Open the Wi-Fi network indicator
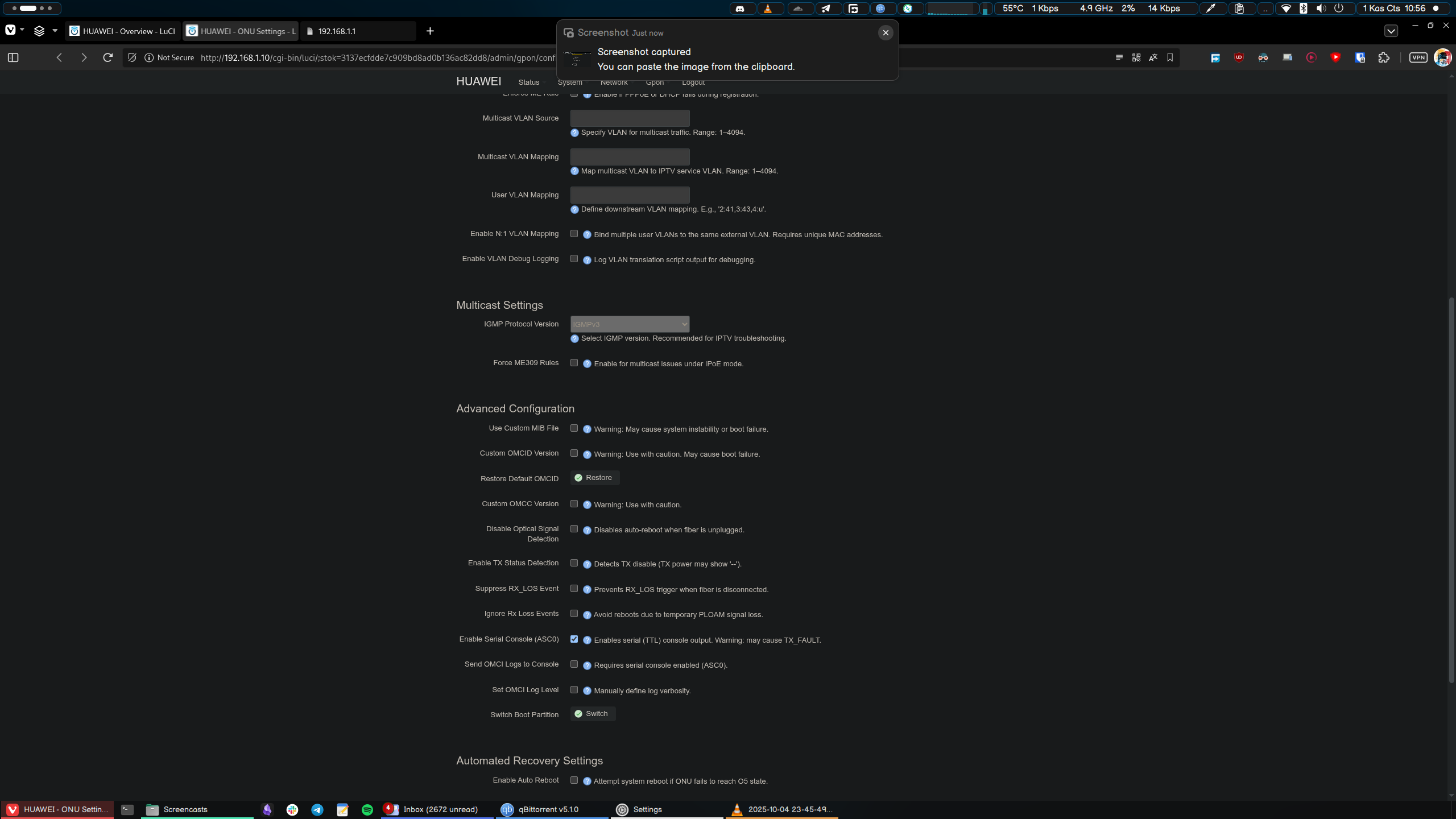The image size is (1456, 819). pyautogui.click(x=1286, y=9)
